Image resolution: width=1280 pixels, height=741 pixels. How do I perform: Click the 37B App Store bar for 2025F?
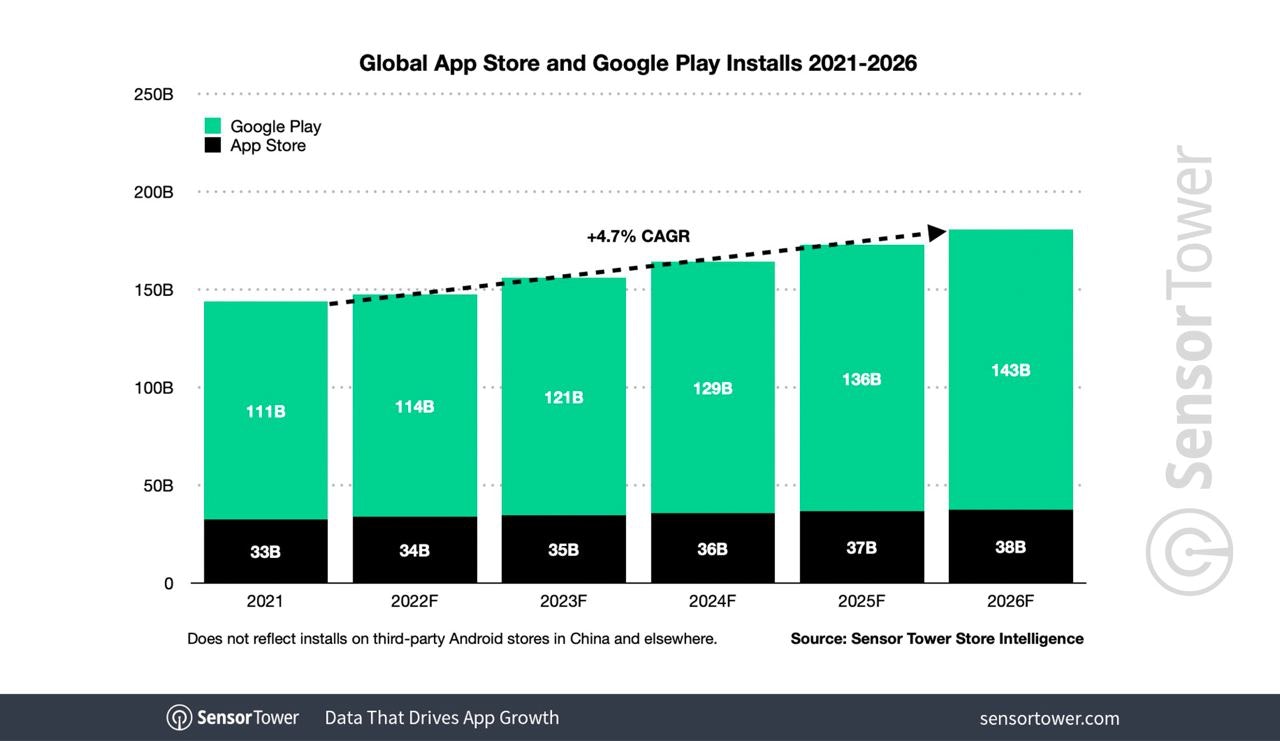[861, 547]
